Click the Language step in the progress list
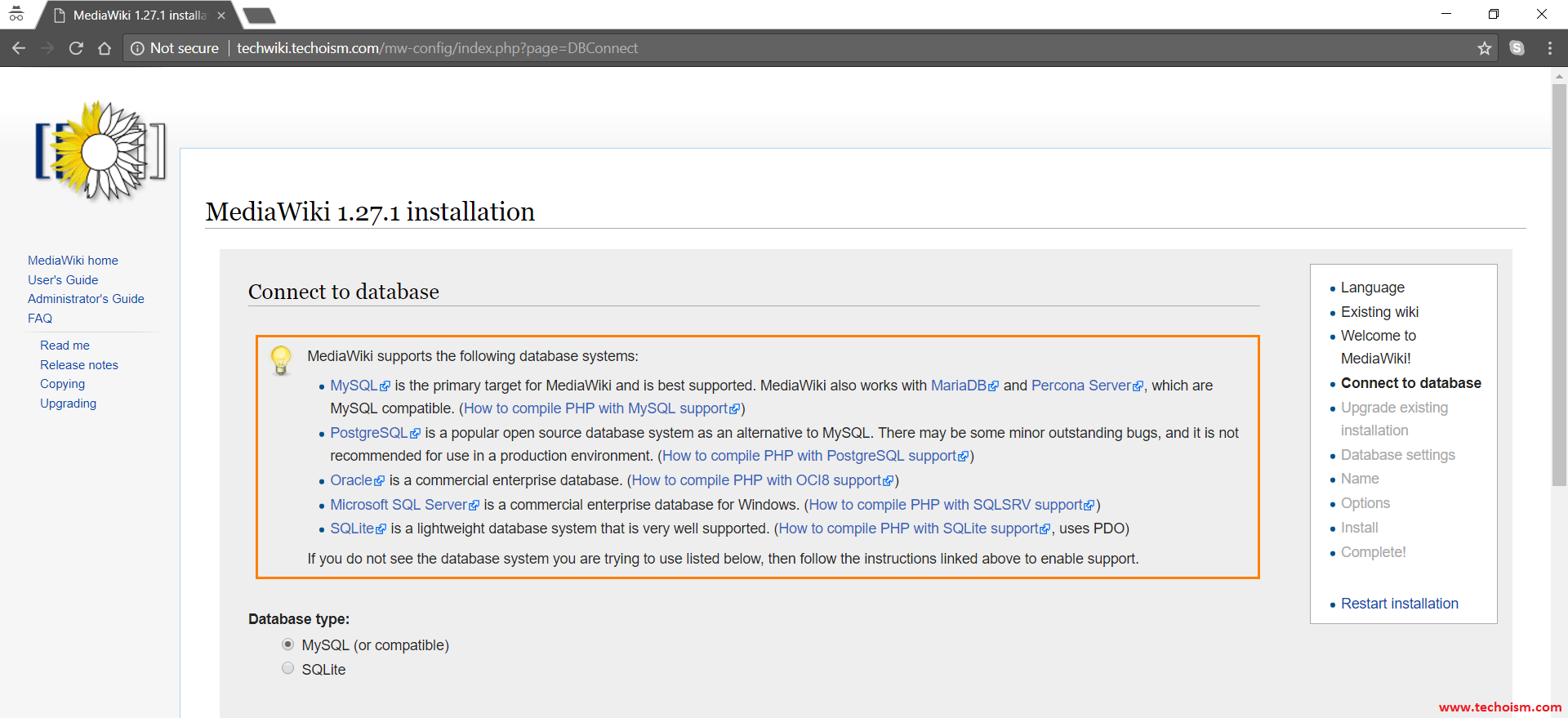Image resolution: width=1568 pixels, height=718 pixels. click(1372, 287)
